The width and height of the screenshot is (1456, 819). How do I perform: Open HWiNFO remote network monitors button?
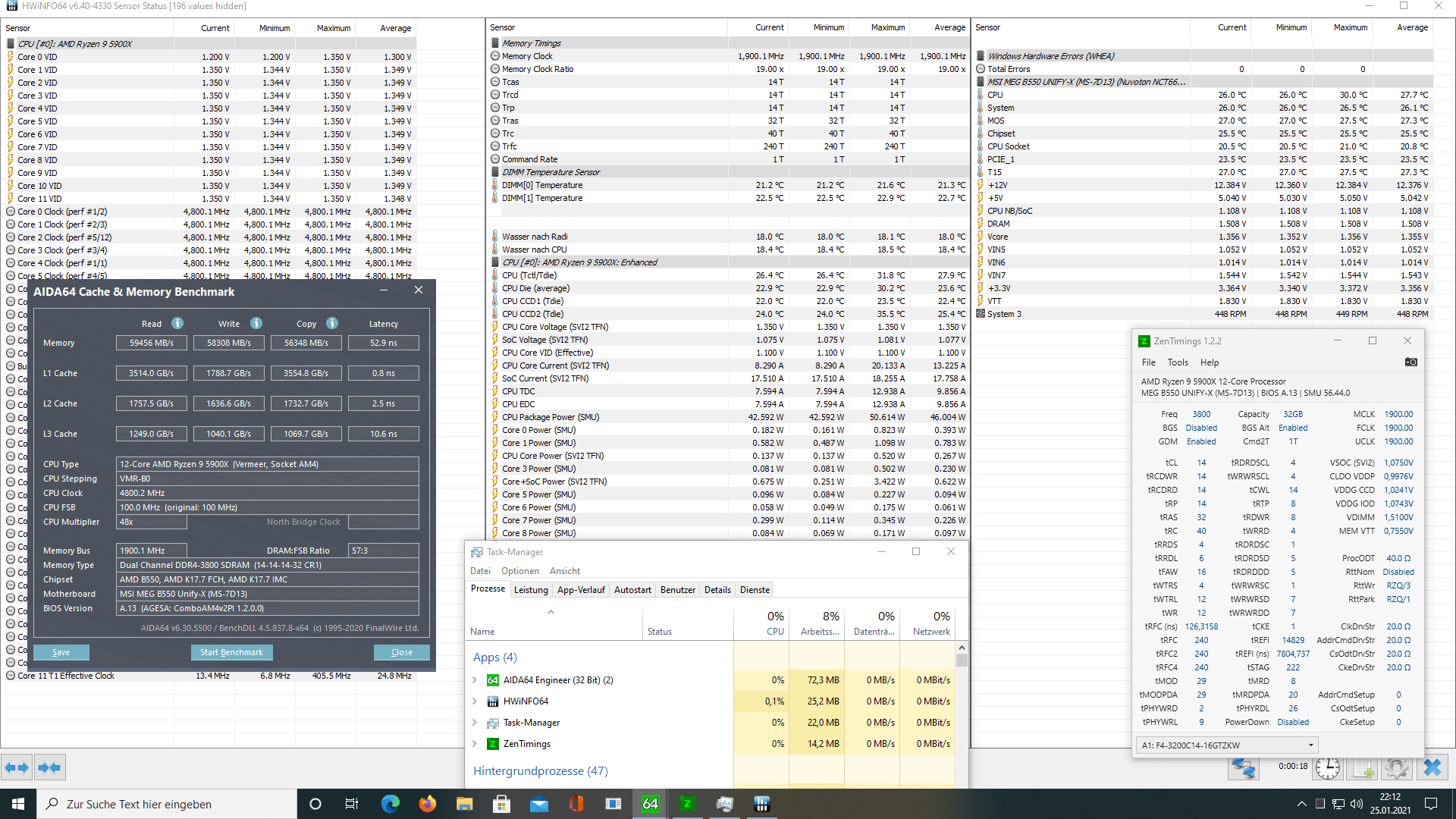click(x=1244, y=767)
